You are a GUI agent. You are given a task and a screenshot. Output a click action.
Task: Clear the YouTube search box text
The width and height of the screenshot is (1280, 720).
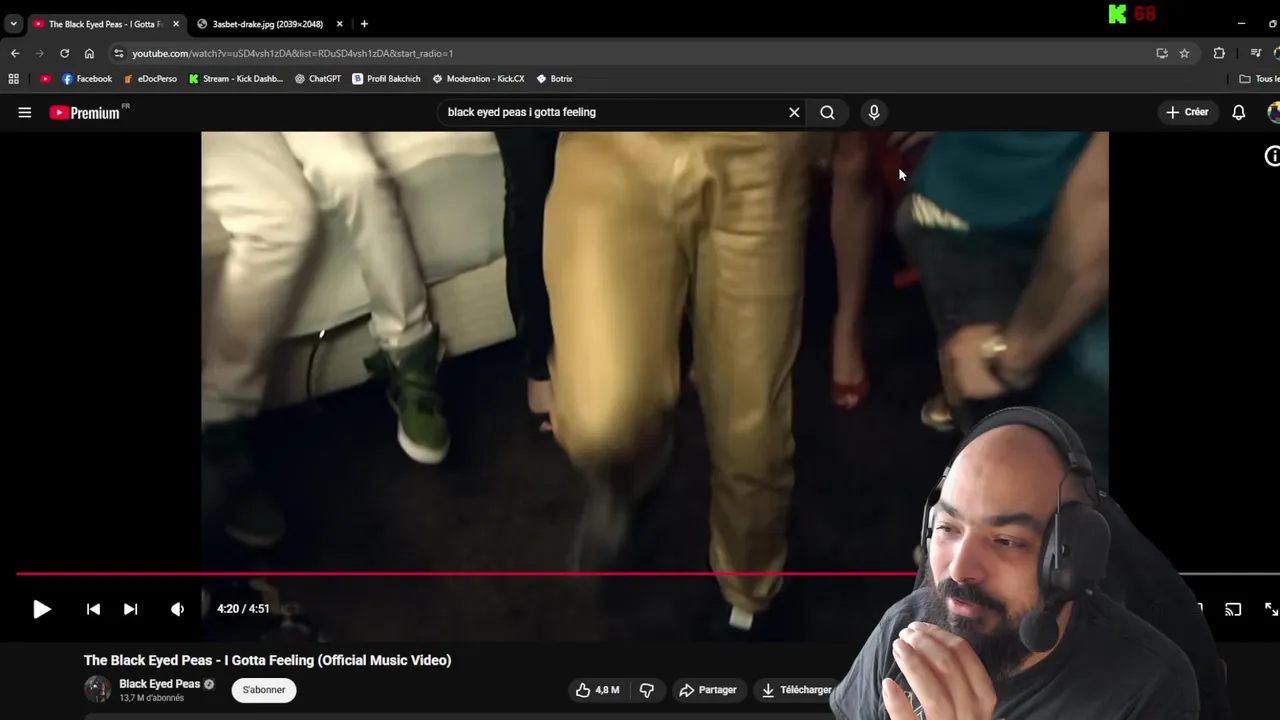[794, 112]
